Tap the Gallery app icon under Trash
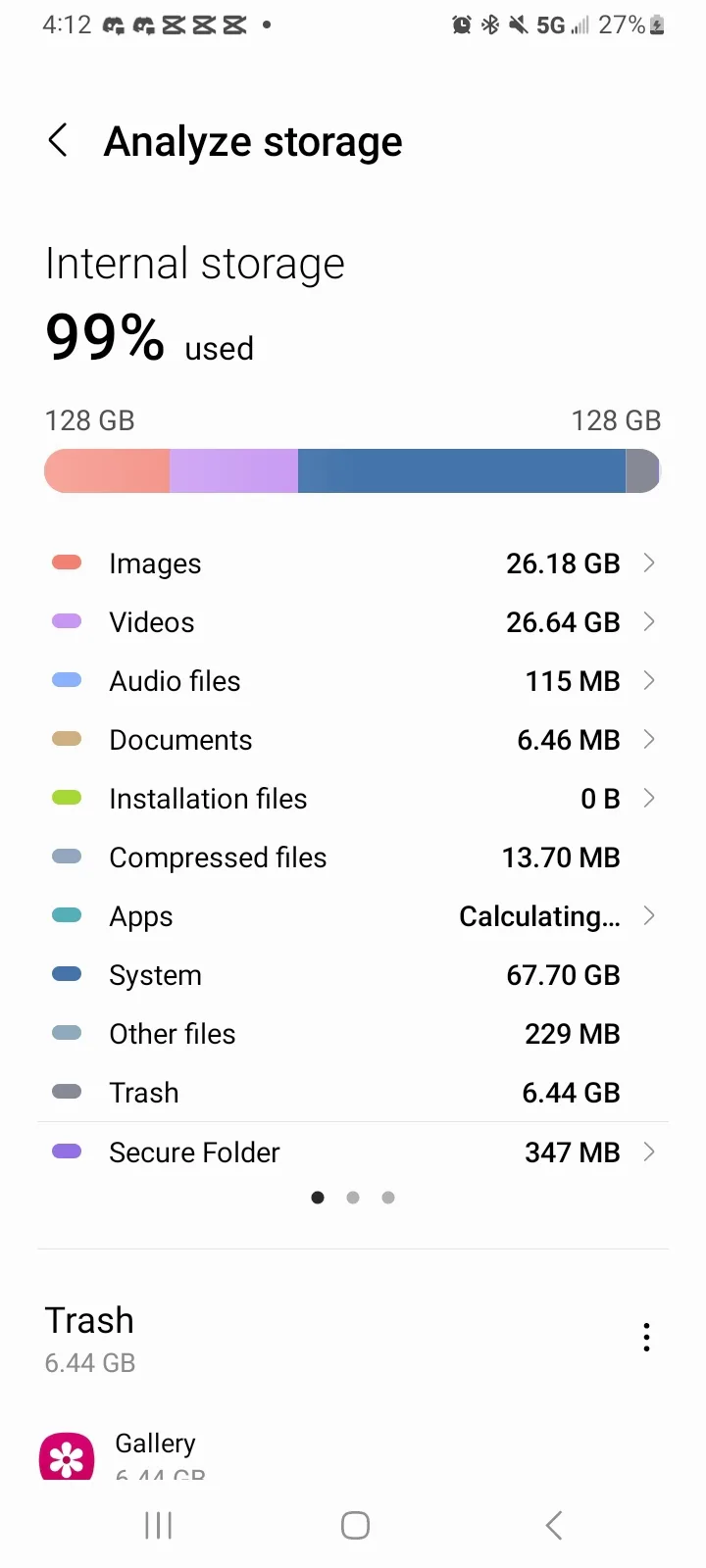 click(x=67, y=1456)
